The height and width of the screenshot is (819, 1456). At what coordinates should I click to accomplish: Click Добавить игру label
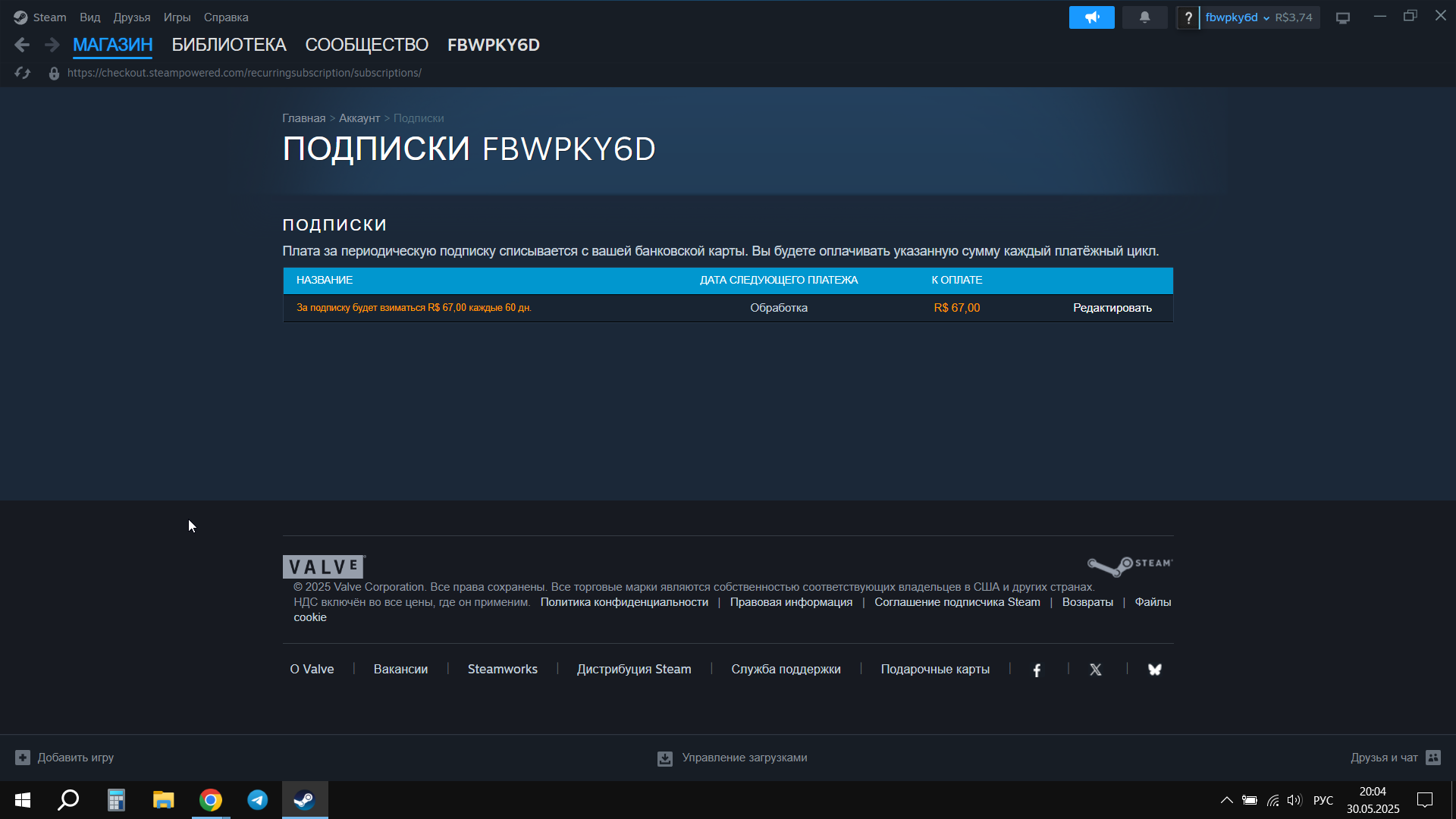(76, 758)
